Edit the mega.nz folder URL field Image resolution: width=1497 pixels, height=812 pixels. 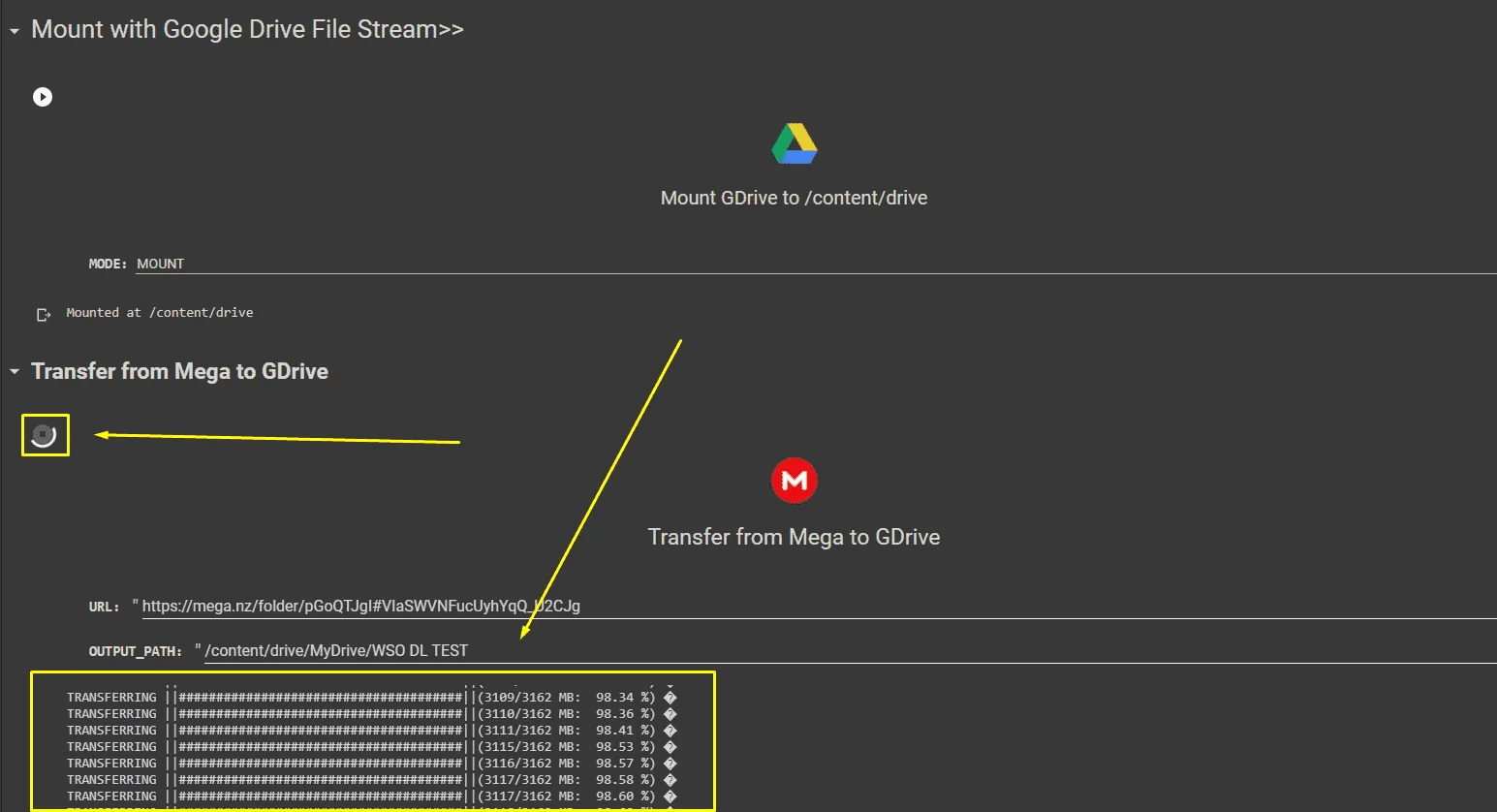point(819,607)
